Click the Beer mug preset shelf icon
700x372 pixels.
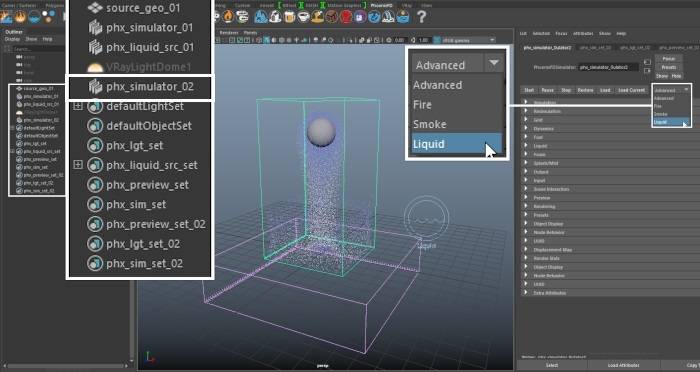pyautogui.click(x=290, y=17)
